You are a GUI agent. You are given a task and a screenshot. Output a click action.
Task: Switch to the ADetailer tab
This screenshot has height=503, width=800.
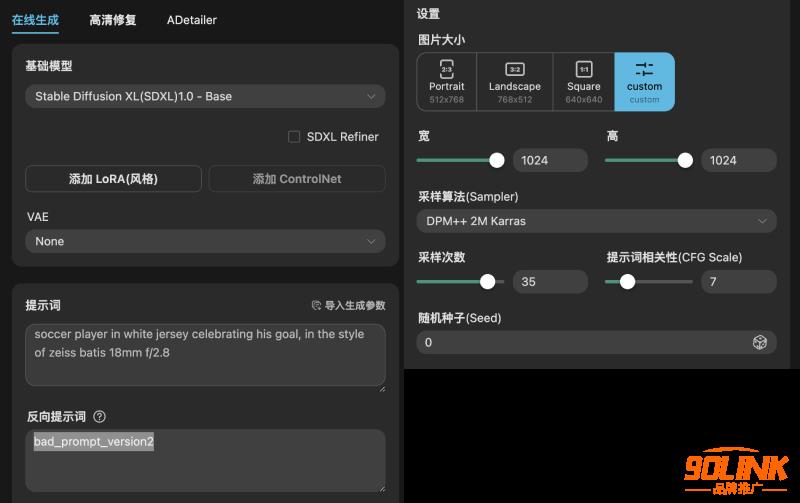click(192, 20)
